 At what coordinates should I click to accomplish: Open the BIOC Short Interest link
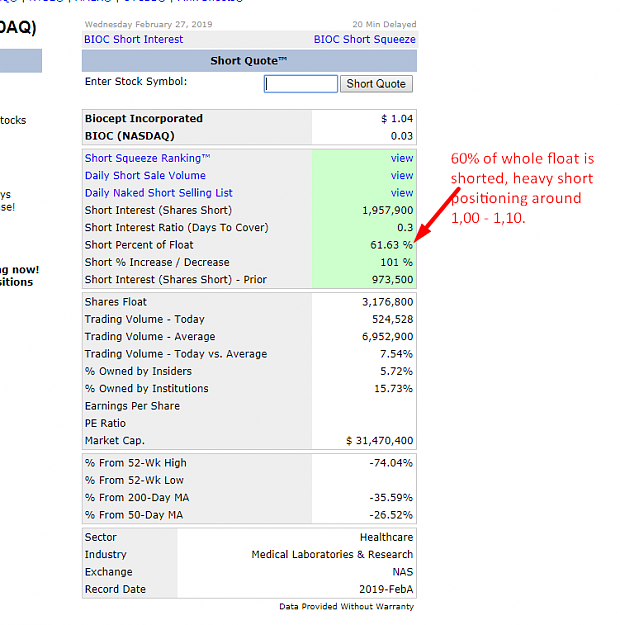pos(134,39)
